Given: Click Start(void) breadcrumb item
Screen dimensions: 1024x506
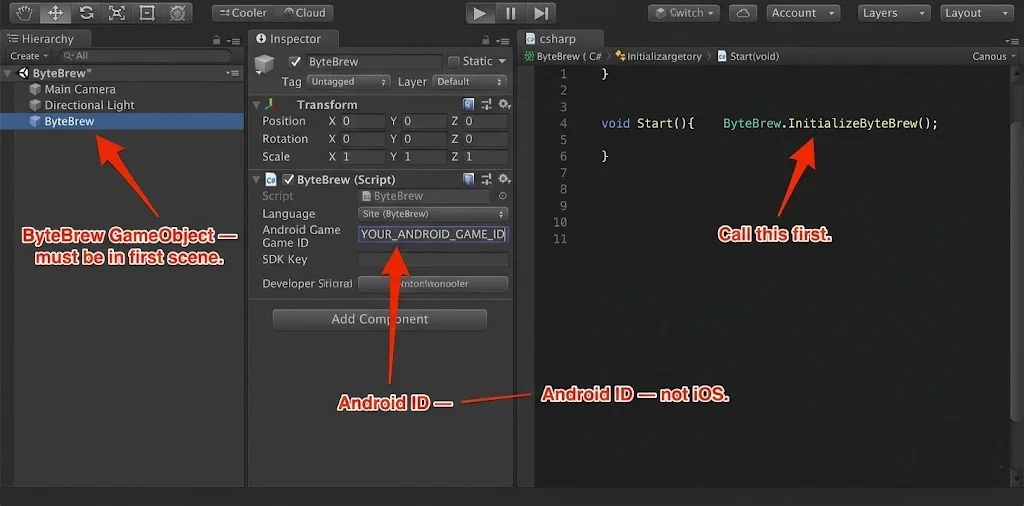Looking at the screenshot, I should [748, 56].
